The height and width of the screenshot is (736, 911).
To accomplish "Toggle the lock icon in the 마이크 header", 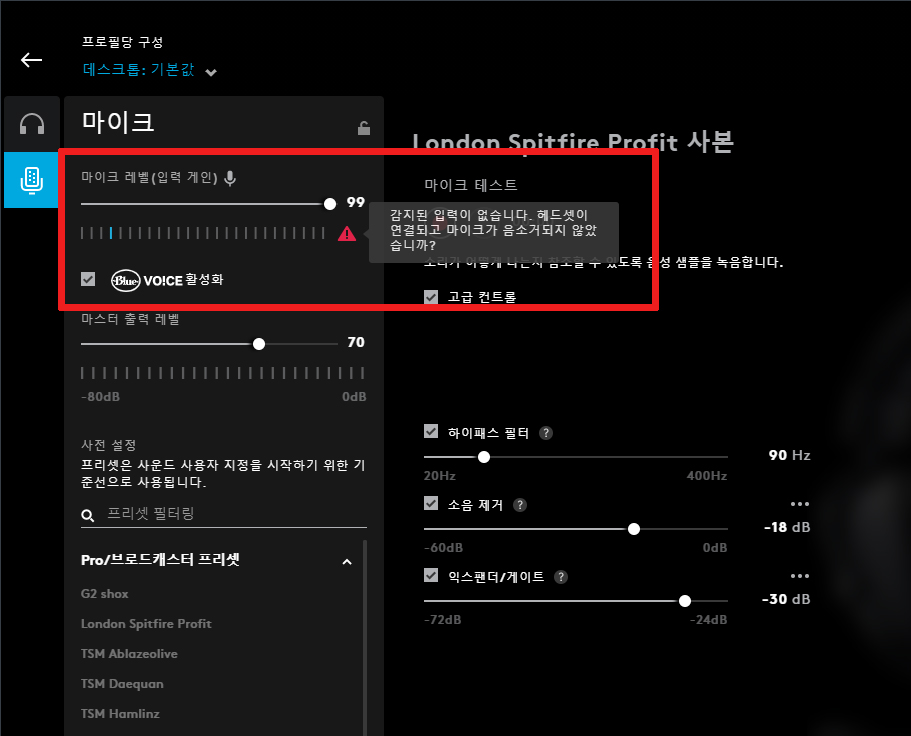I will pos(364,128).
